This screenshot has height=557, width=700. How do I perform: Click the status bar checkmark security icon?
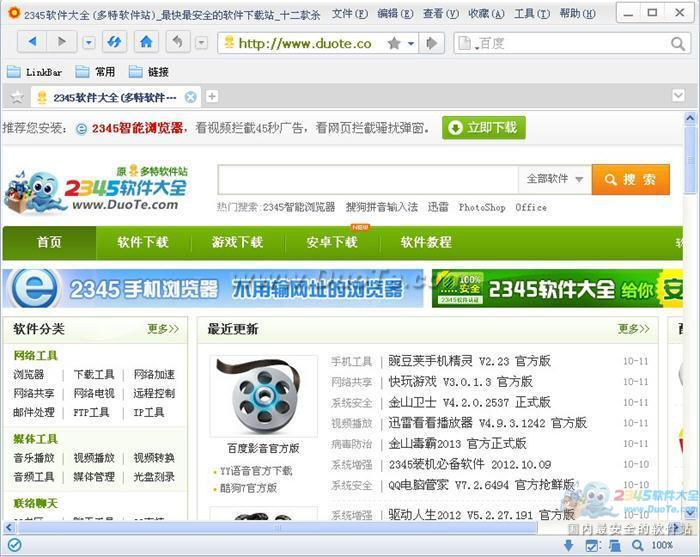(x=15, y=545)
